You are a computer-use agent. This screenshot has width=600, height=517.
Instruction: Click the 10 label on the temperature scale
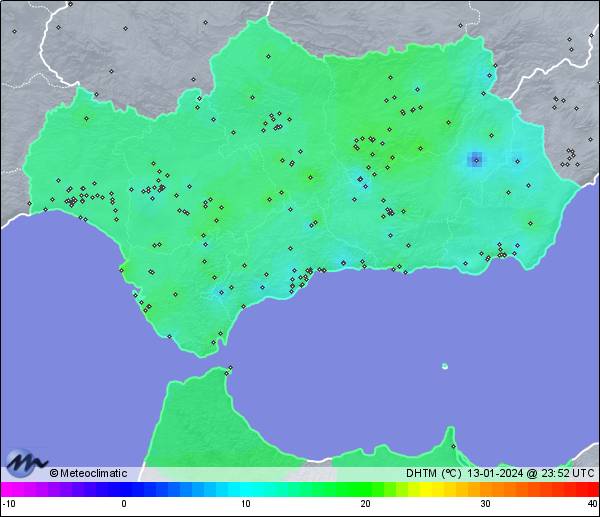[x=246, y=504]
